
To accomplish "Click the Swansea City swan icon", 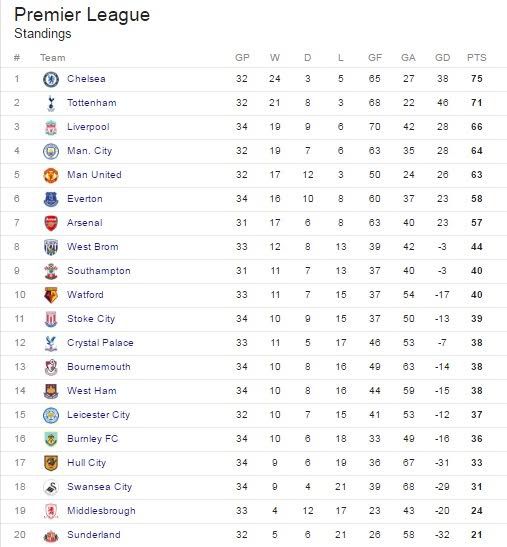I will 51,487.
